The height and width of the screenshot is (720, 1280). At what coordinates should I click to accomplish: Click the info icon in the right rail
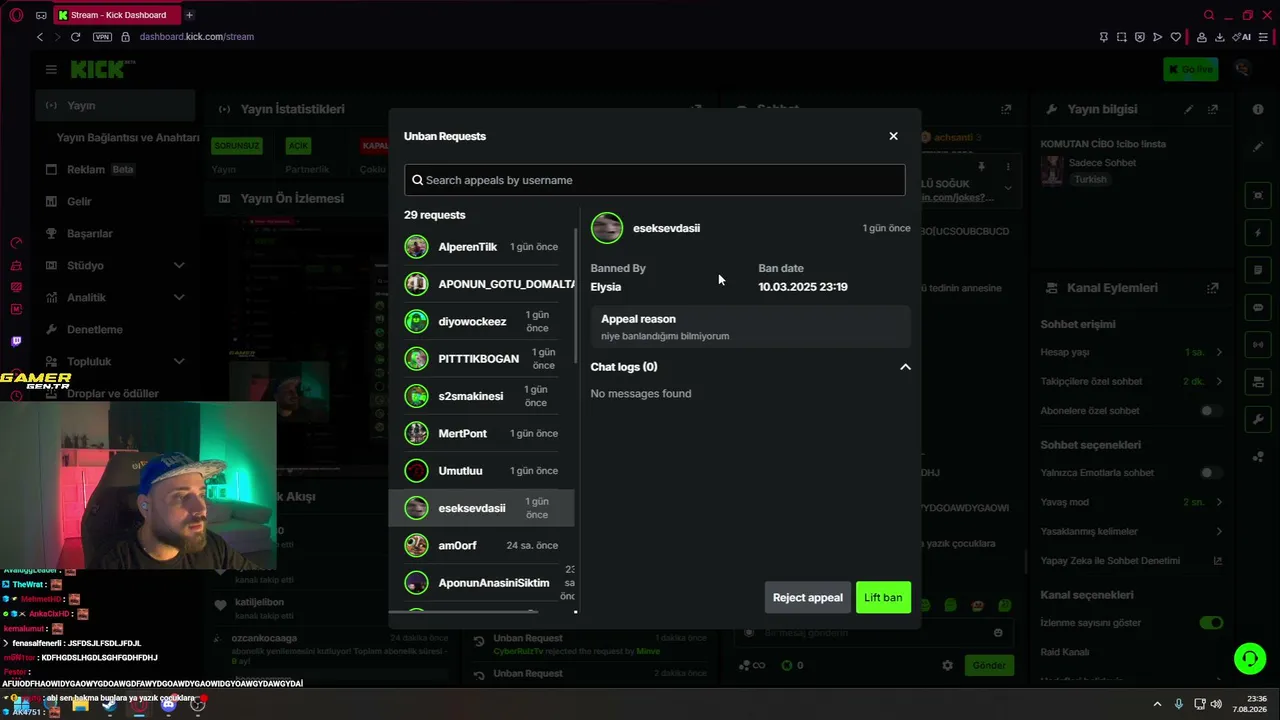coord(1258,109)
